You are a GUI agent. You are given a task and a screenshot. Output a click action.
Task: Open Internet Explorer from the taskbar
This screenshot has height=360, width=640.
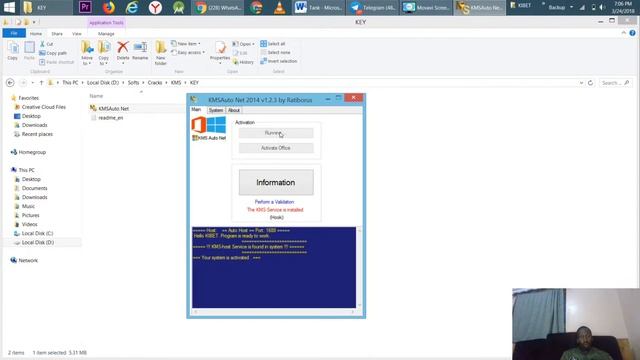coord(131,7)
